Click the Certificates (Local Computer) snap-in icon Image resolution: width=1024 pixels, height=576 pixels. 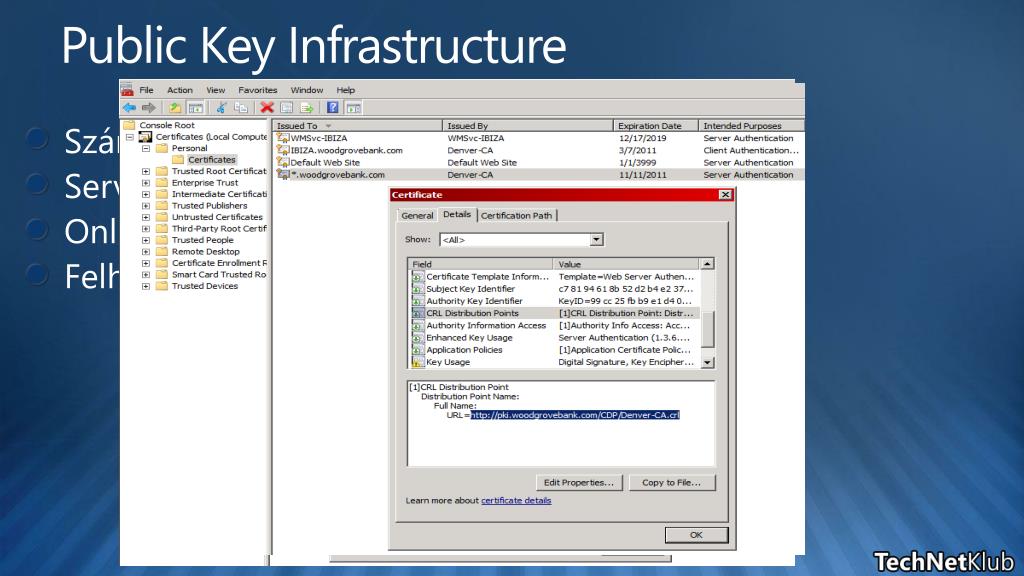pyautogui.click(x=146, y=136)
